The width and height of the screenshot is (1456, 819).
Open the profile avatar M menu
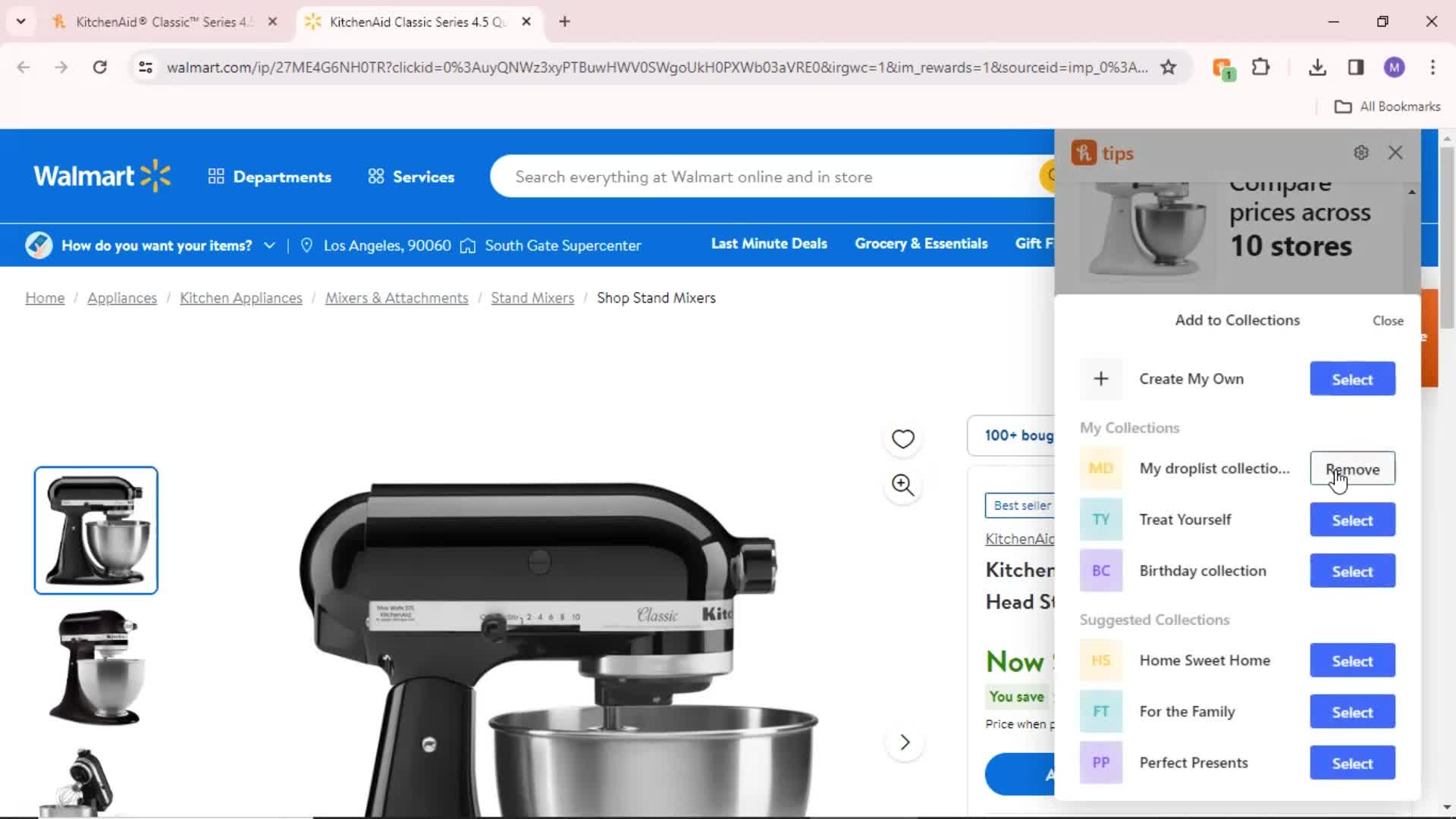point(1394,67)
